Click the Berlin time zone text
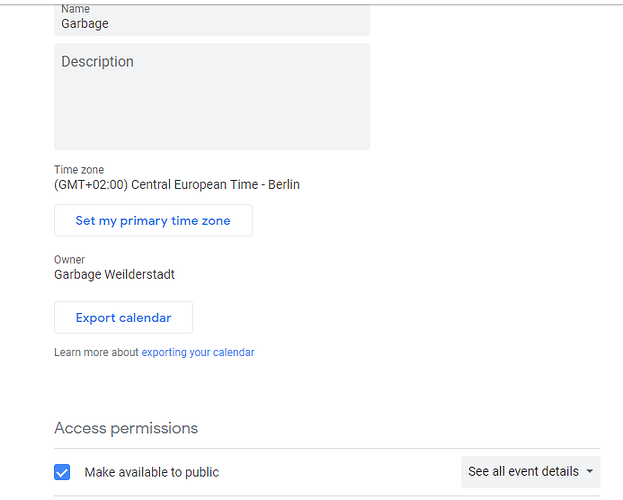The height and width of the screenshot is (500, 623). point(282,185)
